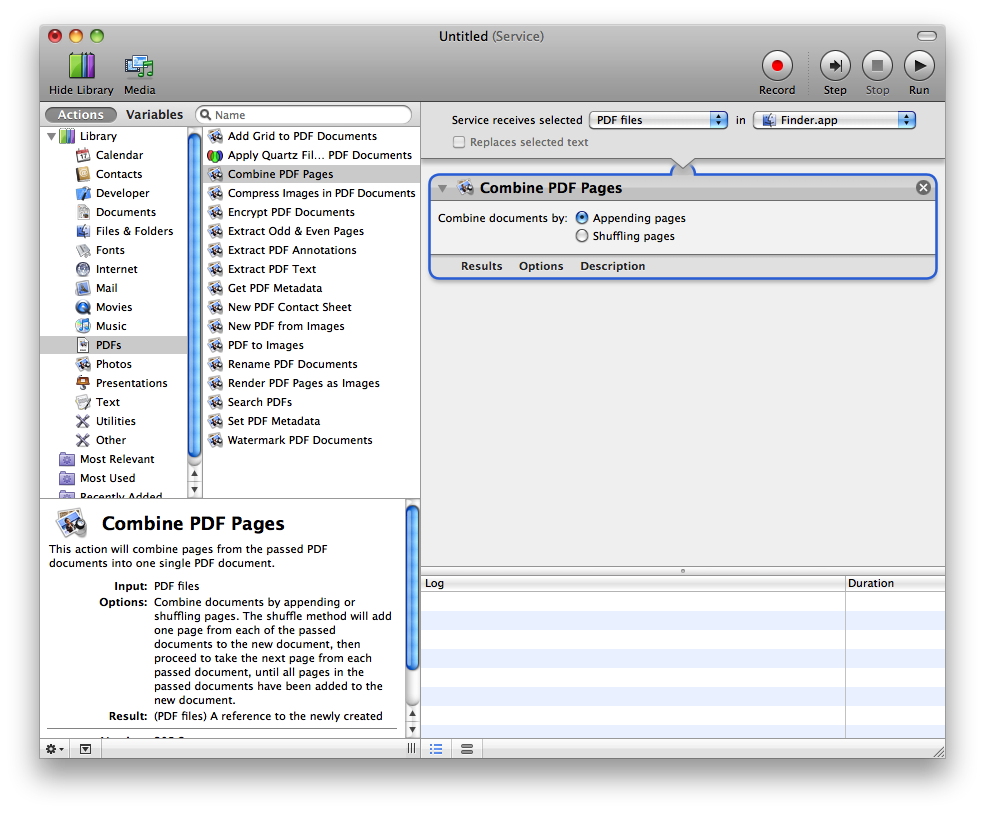This screenshot has width=985, height=813.
Task: Click the Step toolbar icon
Action: (x=835, y=67)
